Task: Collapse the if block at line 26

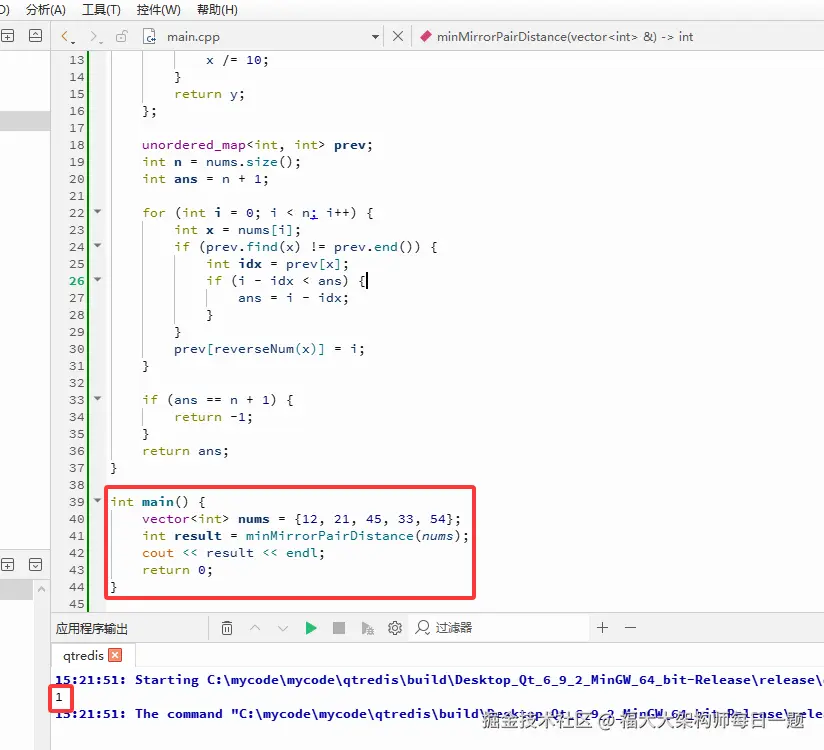Action: [97, 280]
